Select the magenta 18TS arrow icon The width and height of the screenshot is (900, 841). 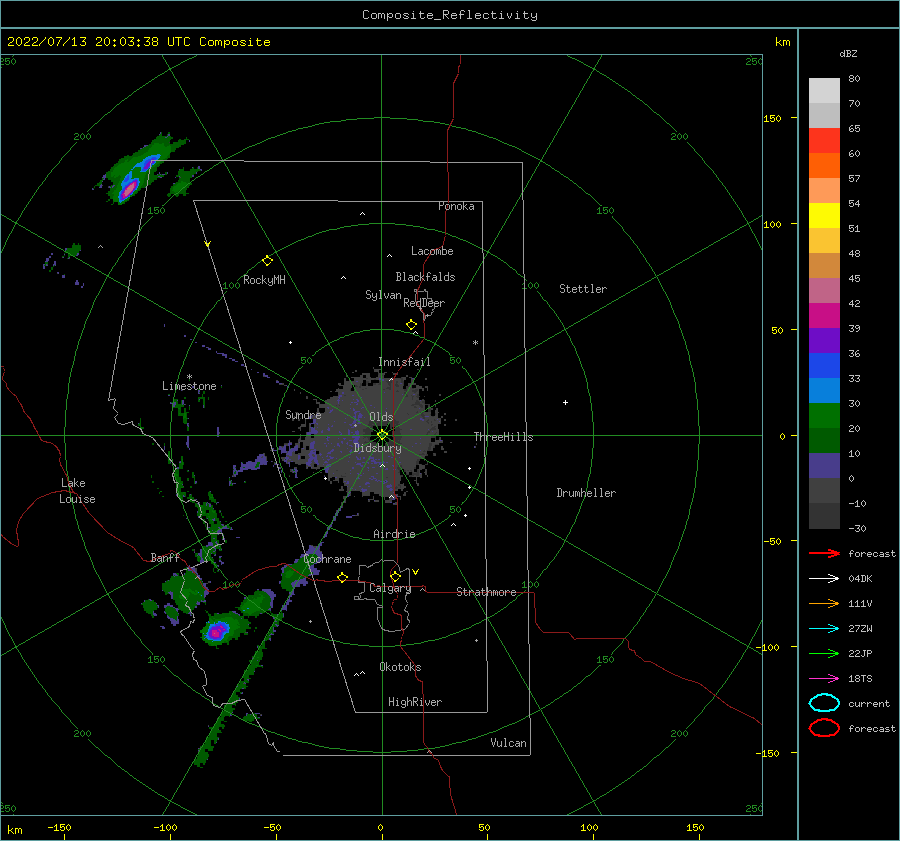[824, 679]
